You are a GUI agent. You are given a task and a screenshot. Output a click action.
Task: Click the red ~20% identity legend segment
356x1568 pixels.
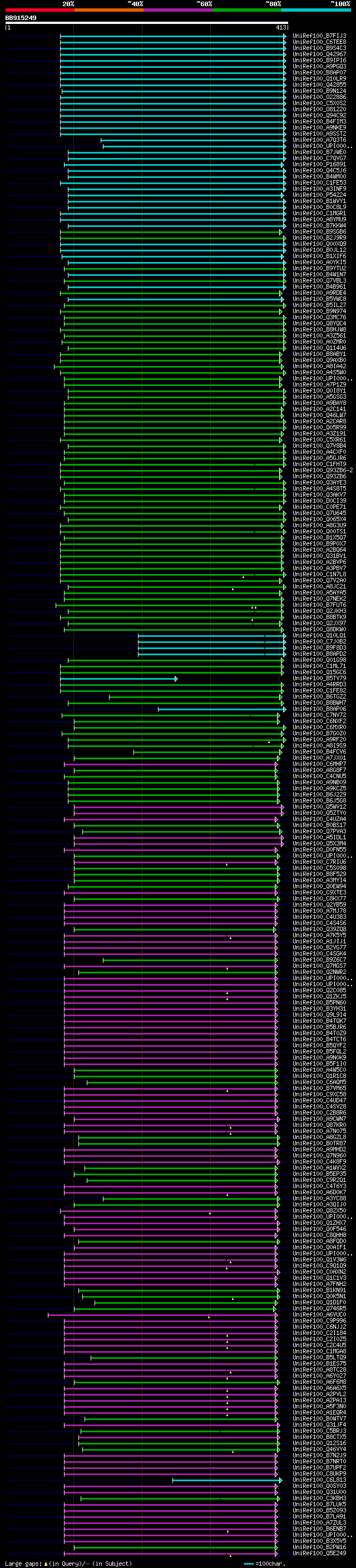pyautogui.click(x=39, y=10)
